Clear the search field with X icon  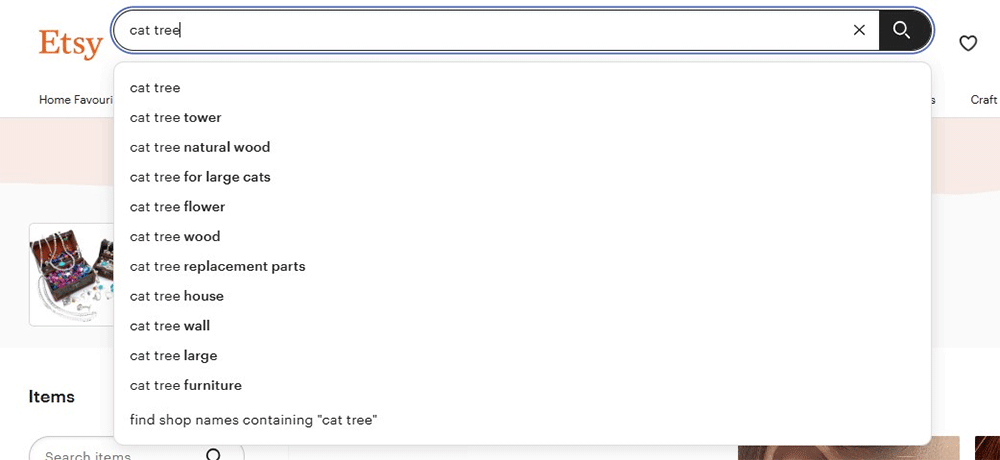(859, 30)
